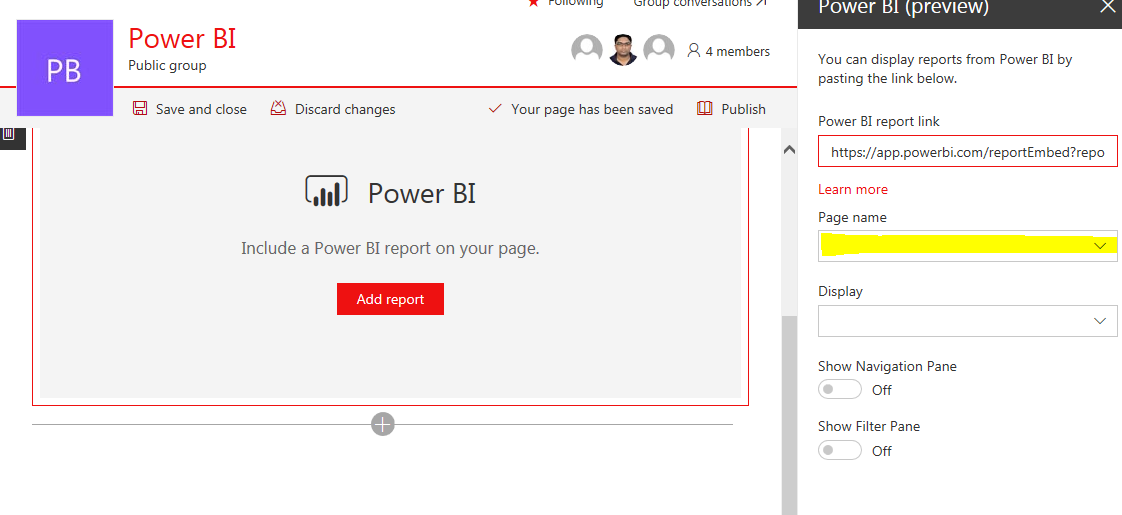Click the web part toolbar icon at left edge

(x=9, y=134)
